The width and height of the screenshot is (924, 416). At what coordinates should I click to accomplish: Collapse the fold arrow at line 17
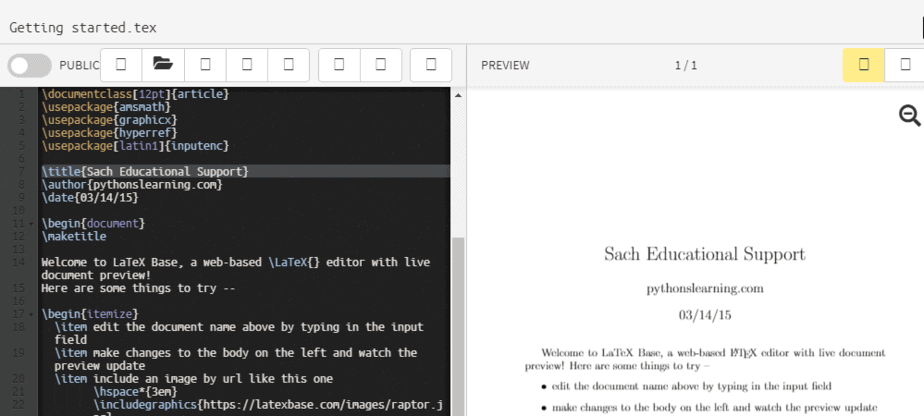coord(31,314)
